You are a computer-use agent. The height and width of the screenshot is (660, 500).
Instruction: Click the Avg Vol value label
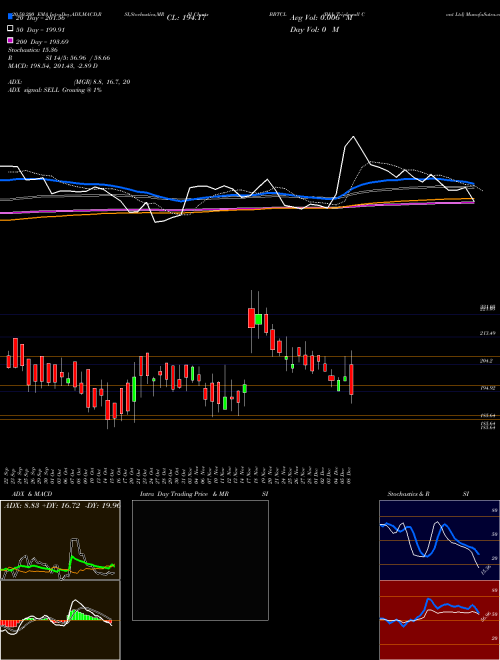coord(321,18)
